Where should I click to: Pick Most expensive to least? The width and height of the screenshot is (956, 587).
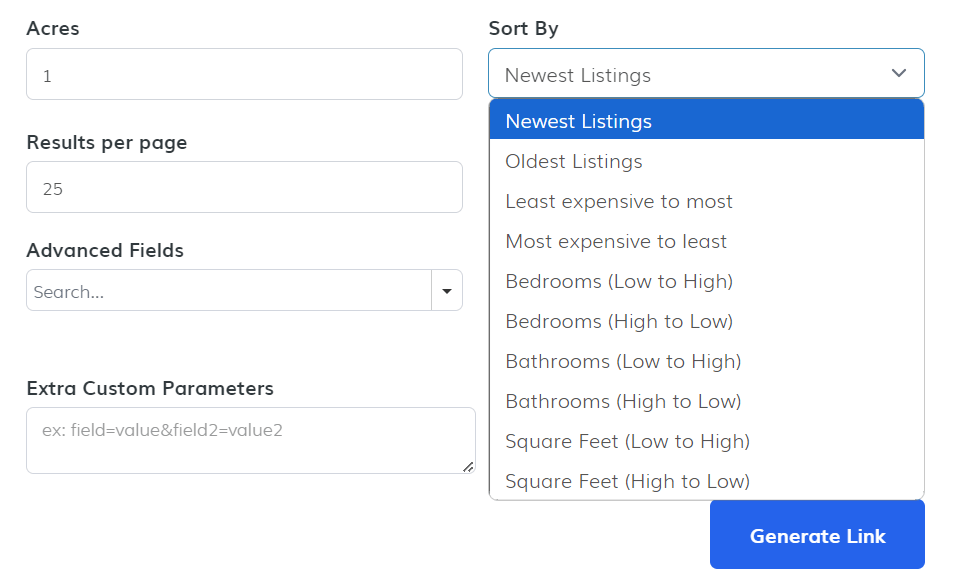(x=705, y=241)
